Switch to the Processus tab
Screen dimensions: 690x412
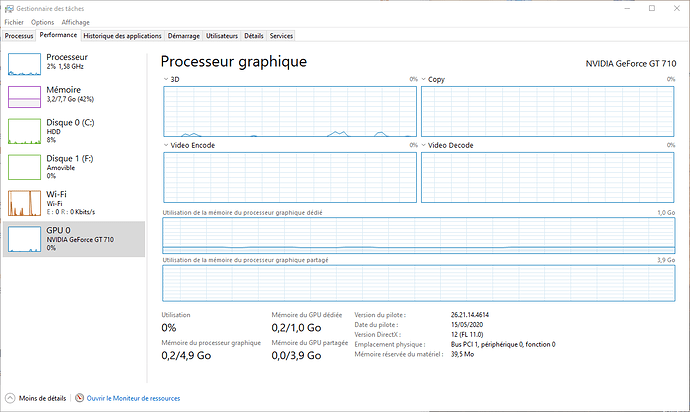click(19, 35)
